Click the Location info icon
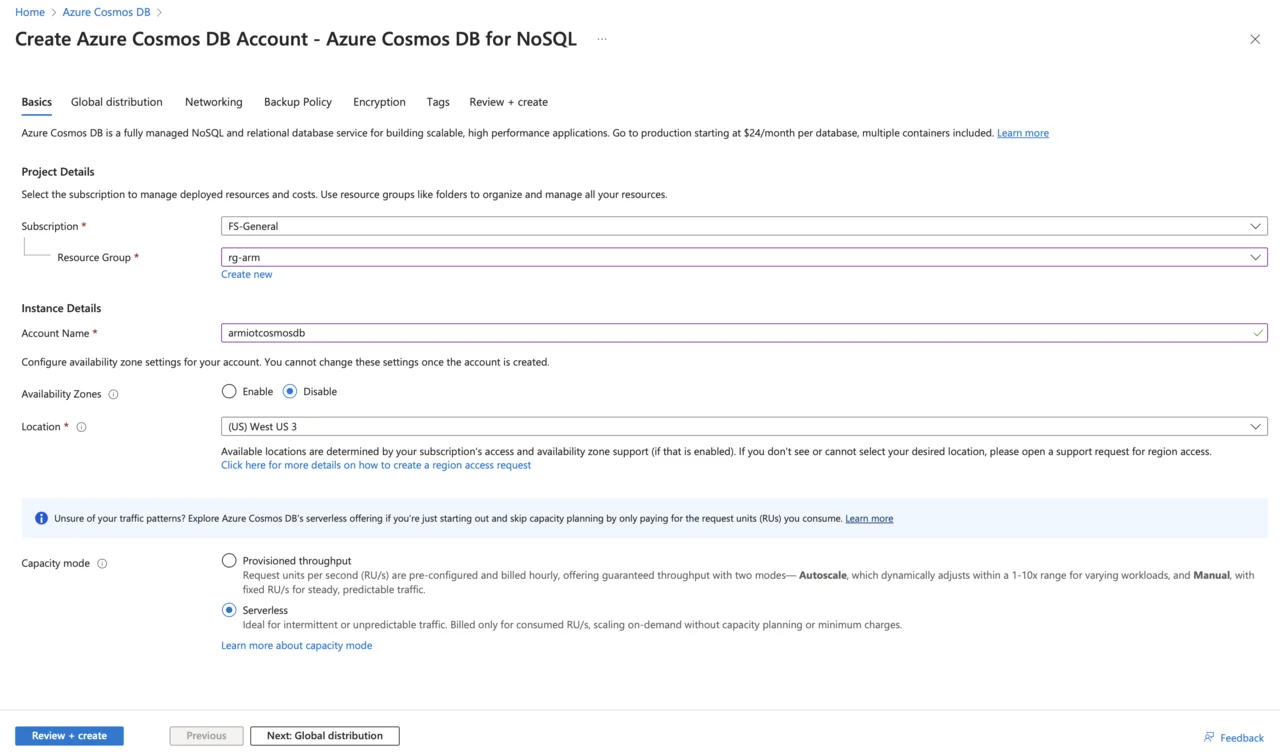This screenshot has height=752, width=1280. (x=82, y=427)
